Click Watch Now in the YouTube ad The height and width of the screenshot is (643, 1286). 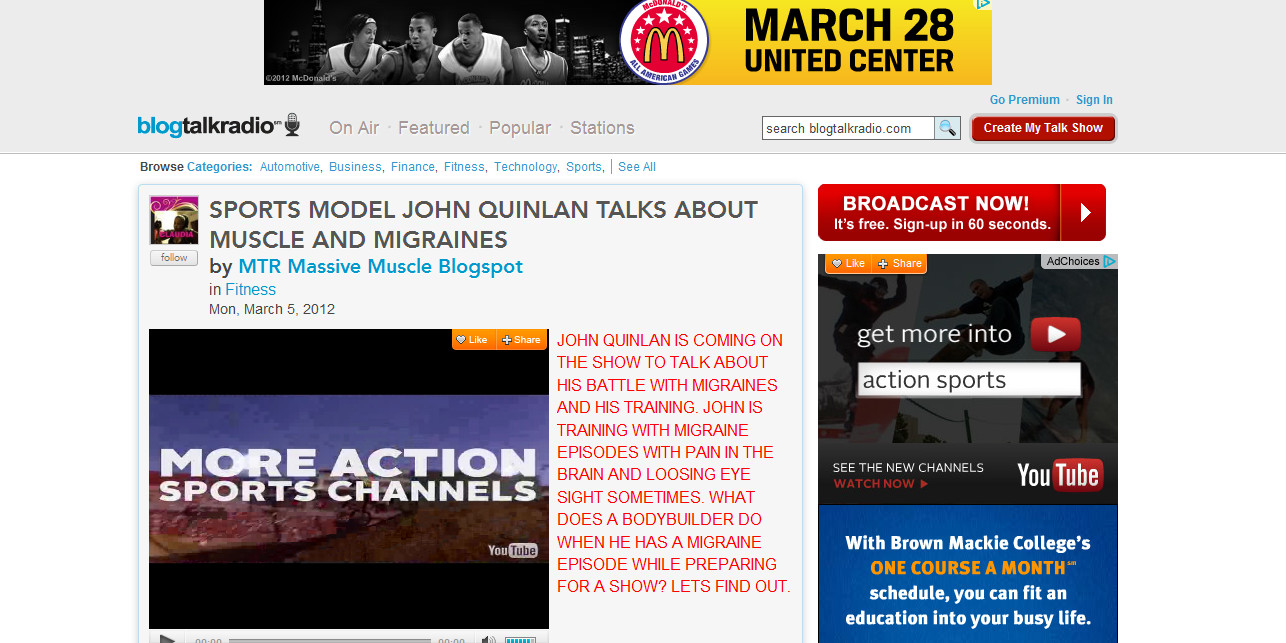(x=880, y=484)
